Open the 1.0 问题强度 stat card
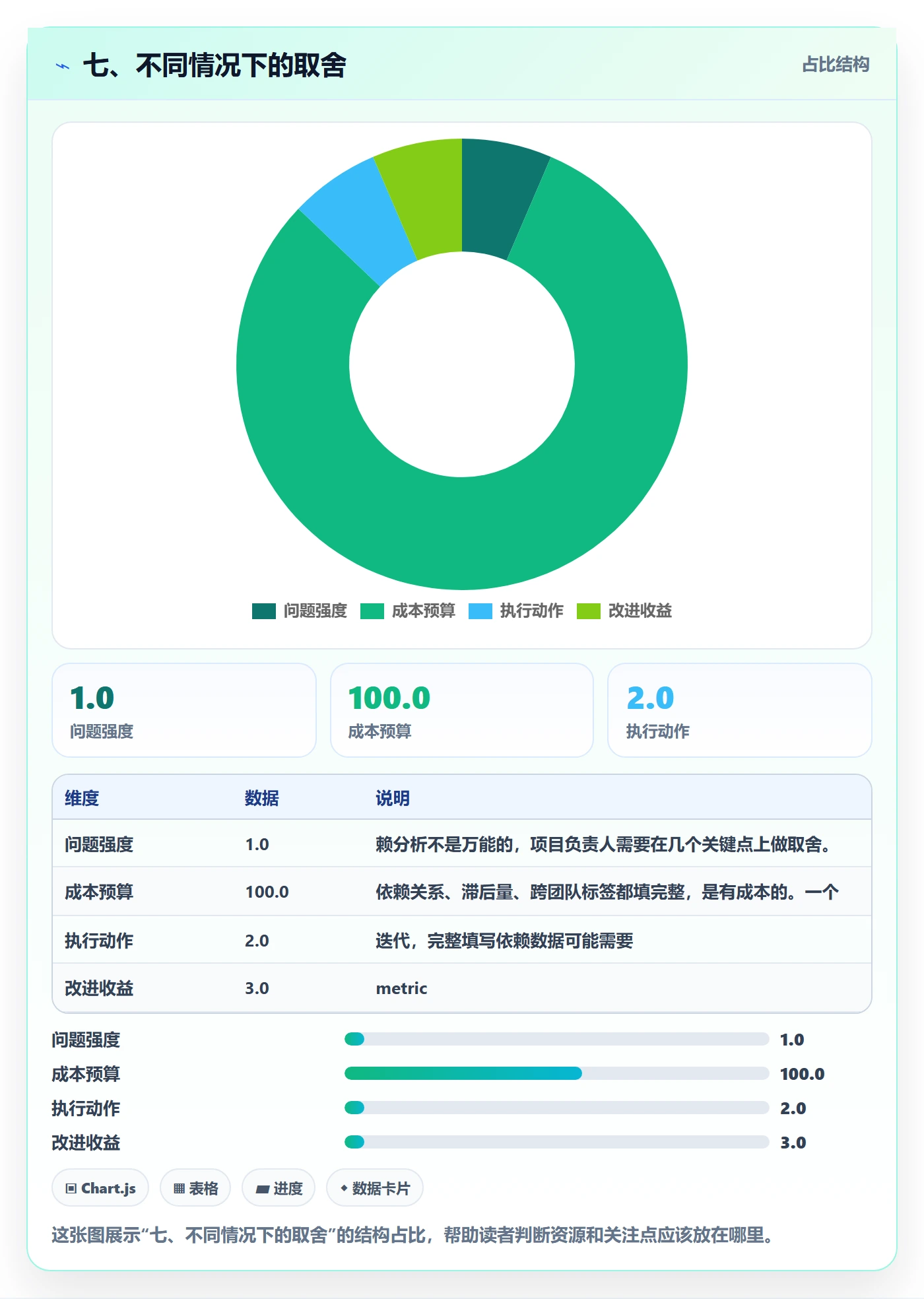924x1299 pixels. click(x=184, y=710)
